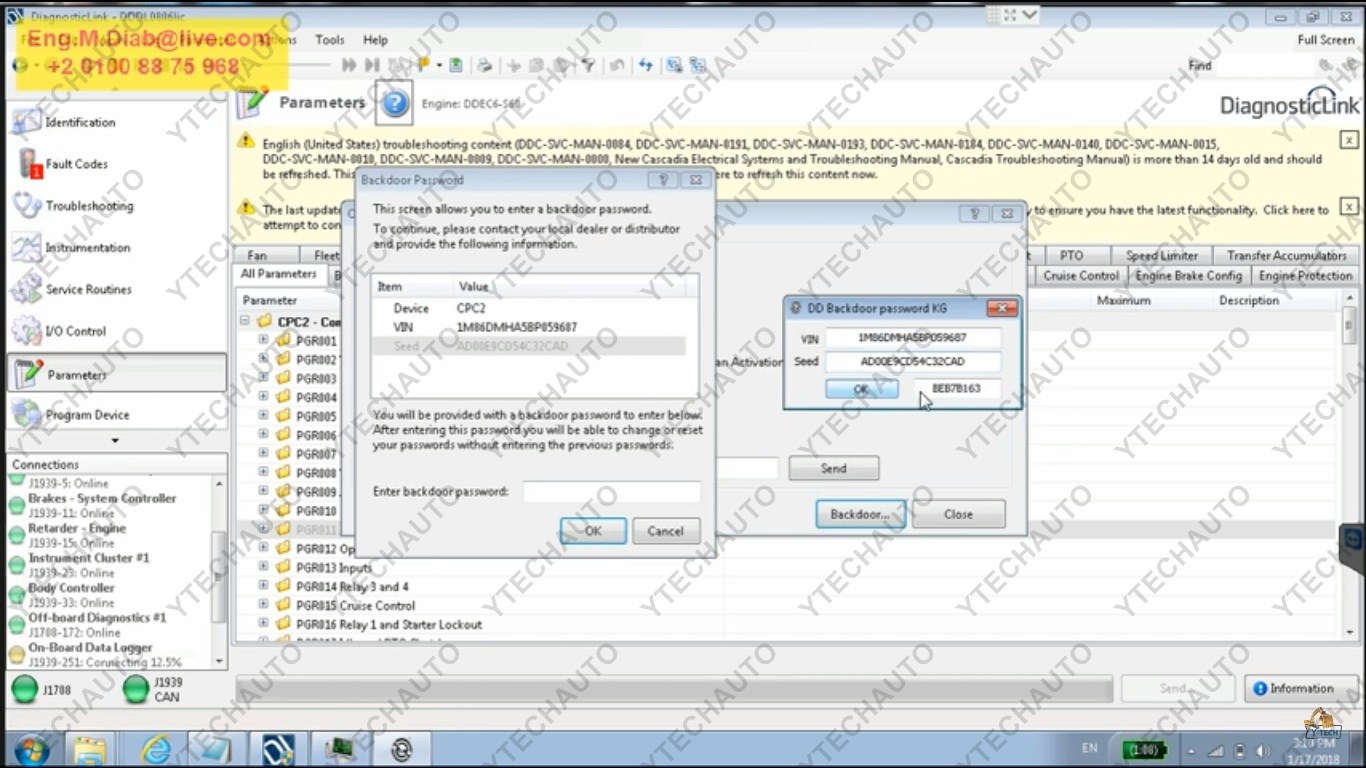Click the step-forward toolbar icon
The height and width of the screenshot is (768, 1366).
point(371,65)
